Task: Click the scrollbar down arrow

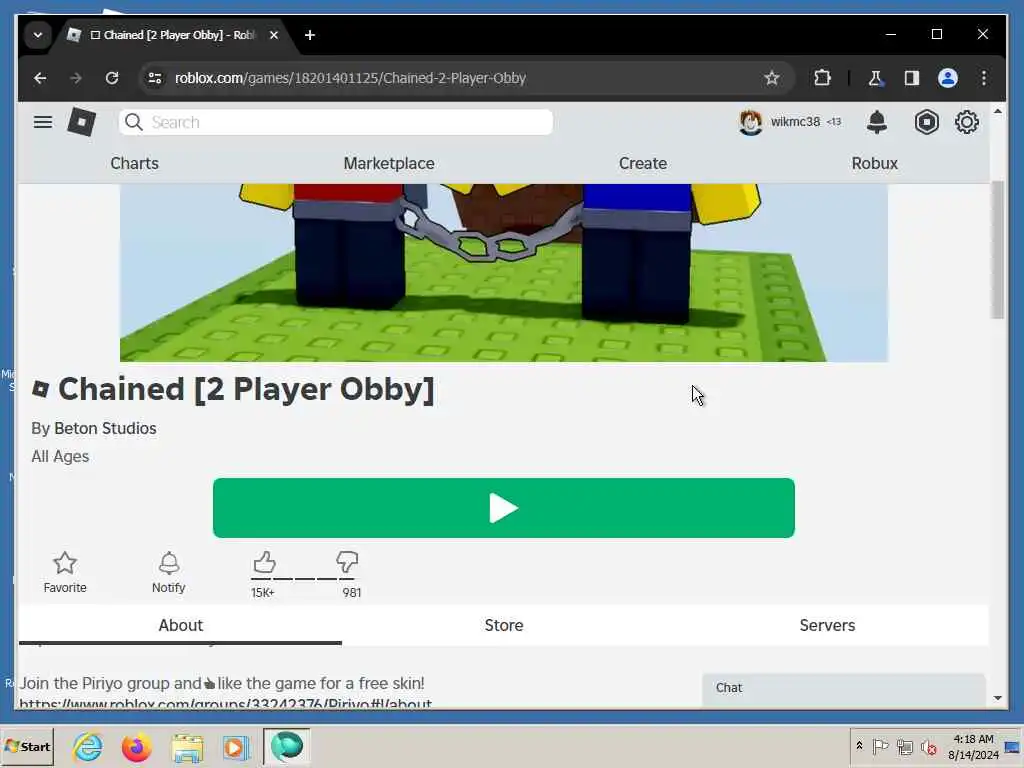Action: point(997,698)
